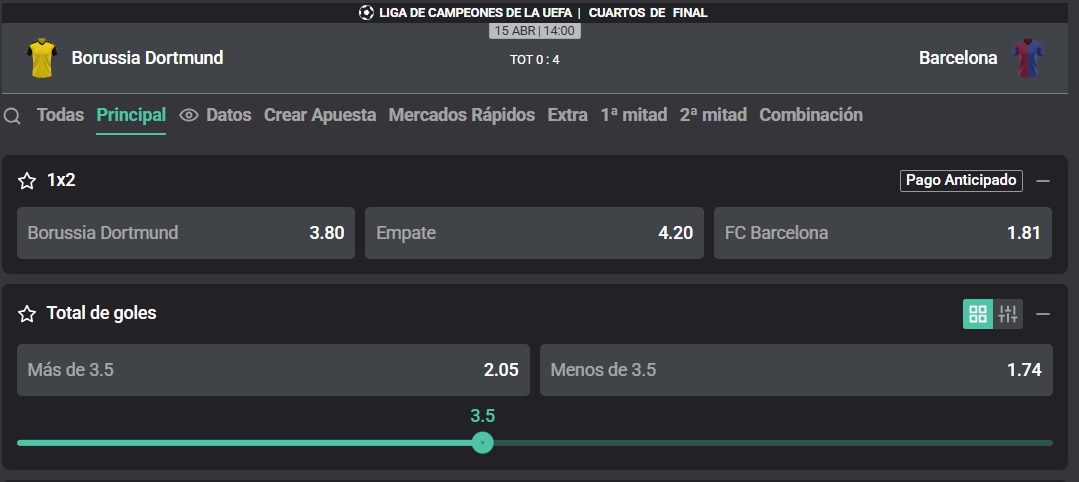This screenshot has height=482, width=1079.
Task: Select Empate odds 4.20
Action: 534,233
